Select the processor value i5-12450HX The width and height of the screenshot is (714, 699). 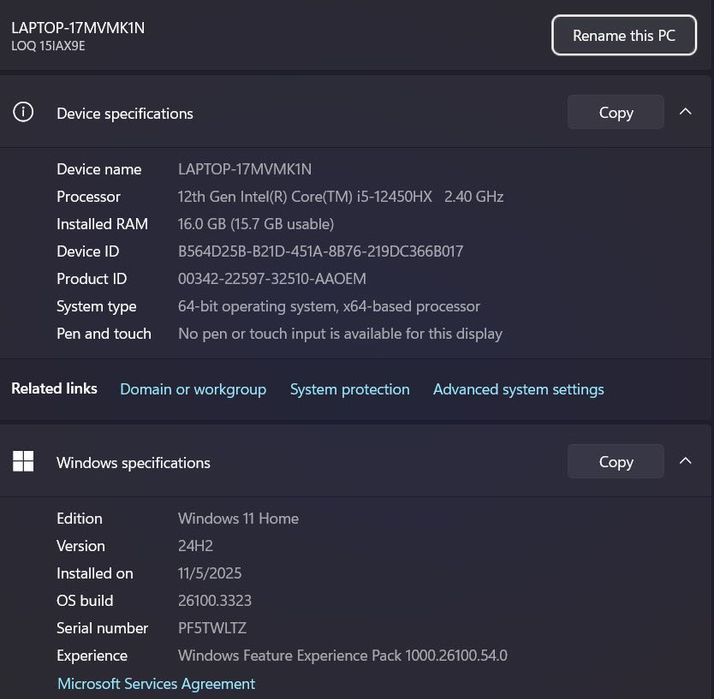click(x=394, y=197)
